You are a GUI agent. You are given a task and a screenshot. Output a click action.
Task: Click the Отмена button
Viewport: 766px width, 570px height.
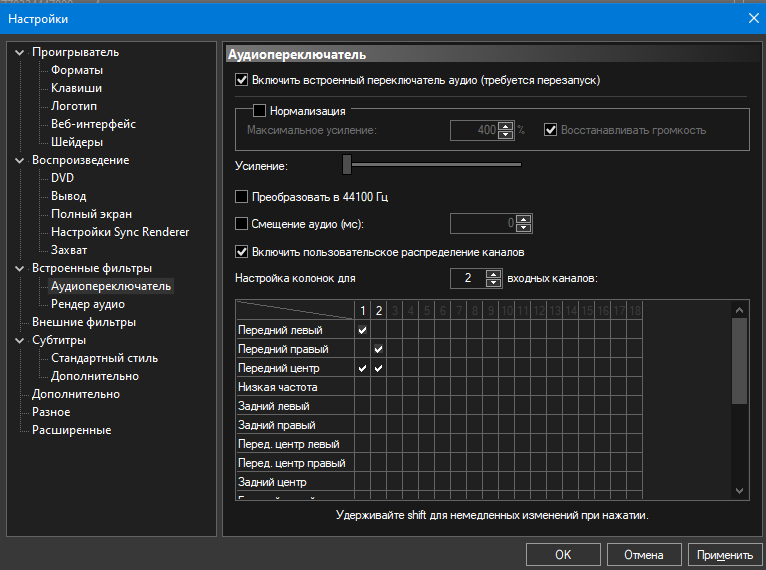click(643, 555)
